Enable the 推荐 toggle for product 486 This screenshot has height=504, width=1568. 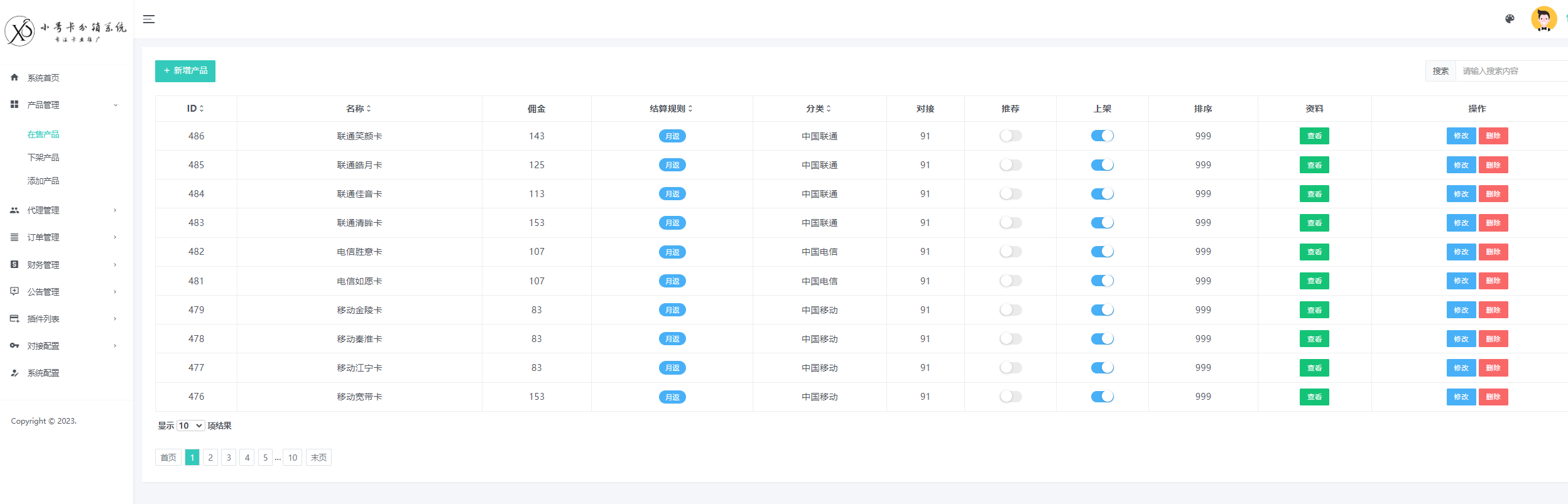click(1010, 136)
